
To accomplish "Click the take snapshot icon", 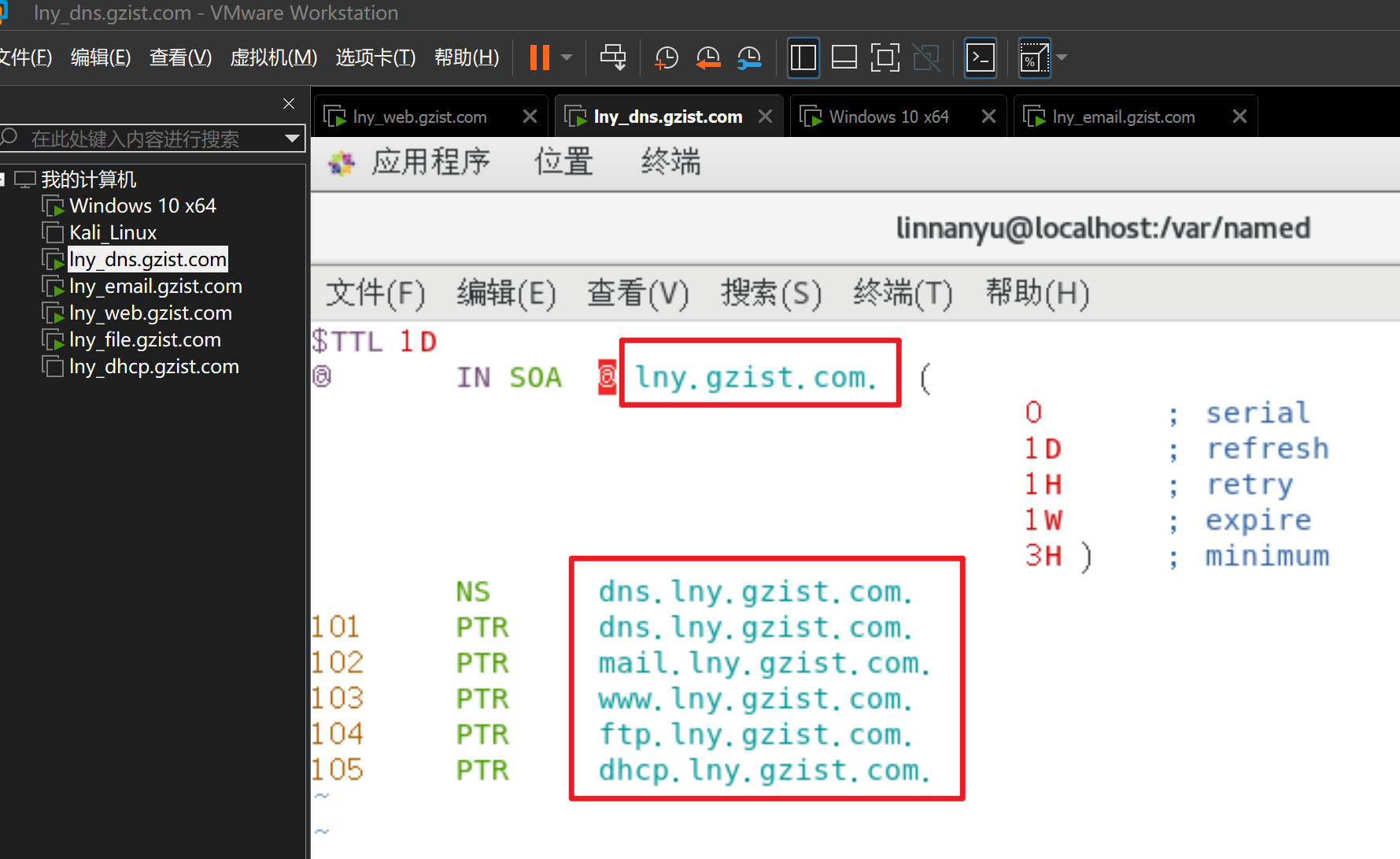I will pos(666,57).
